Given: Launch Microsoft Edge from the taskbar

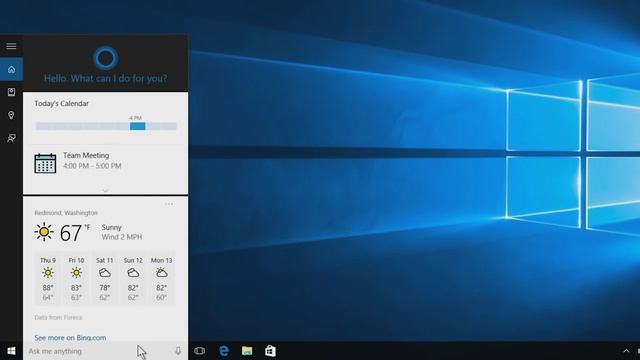Looking at the screenshot, I should 224,351.
